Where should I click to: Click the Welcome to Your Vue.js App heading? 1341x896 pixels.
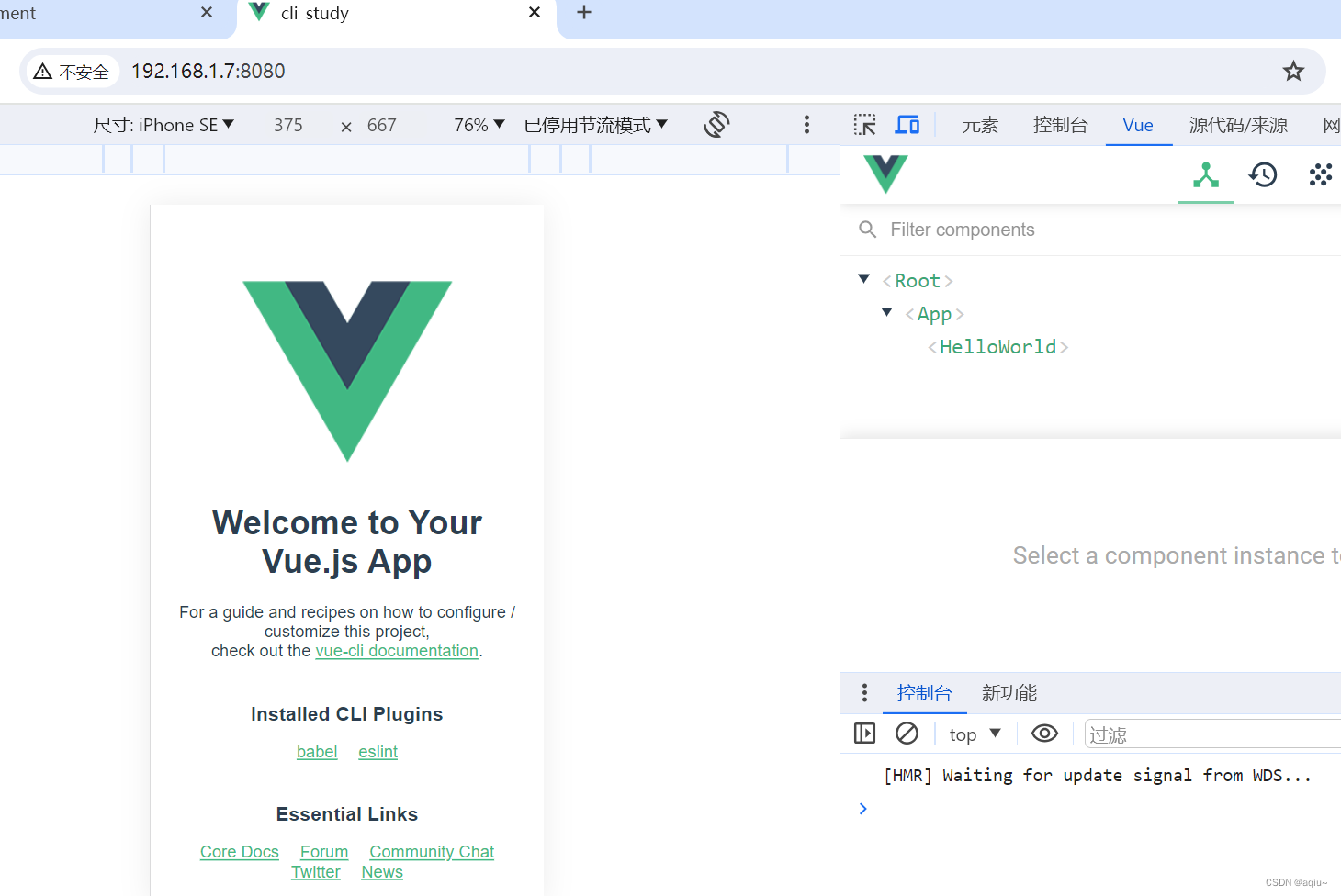click(x=347, y=542)
